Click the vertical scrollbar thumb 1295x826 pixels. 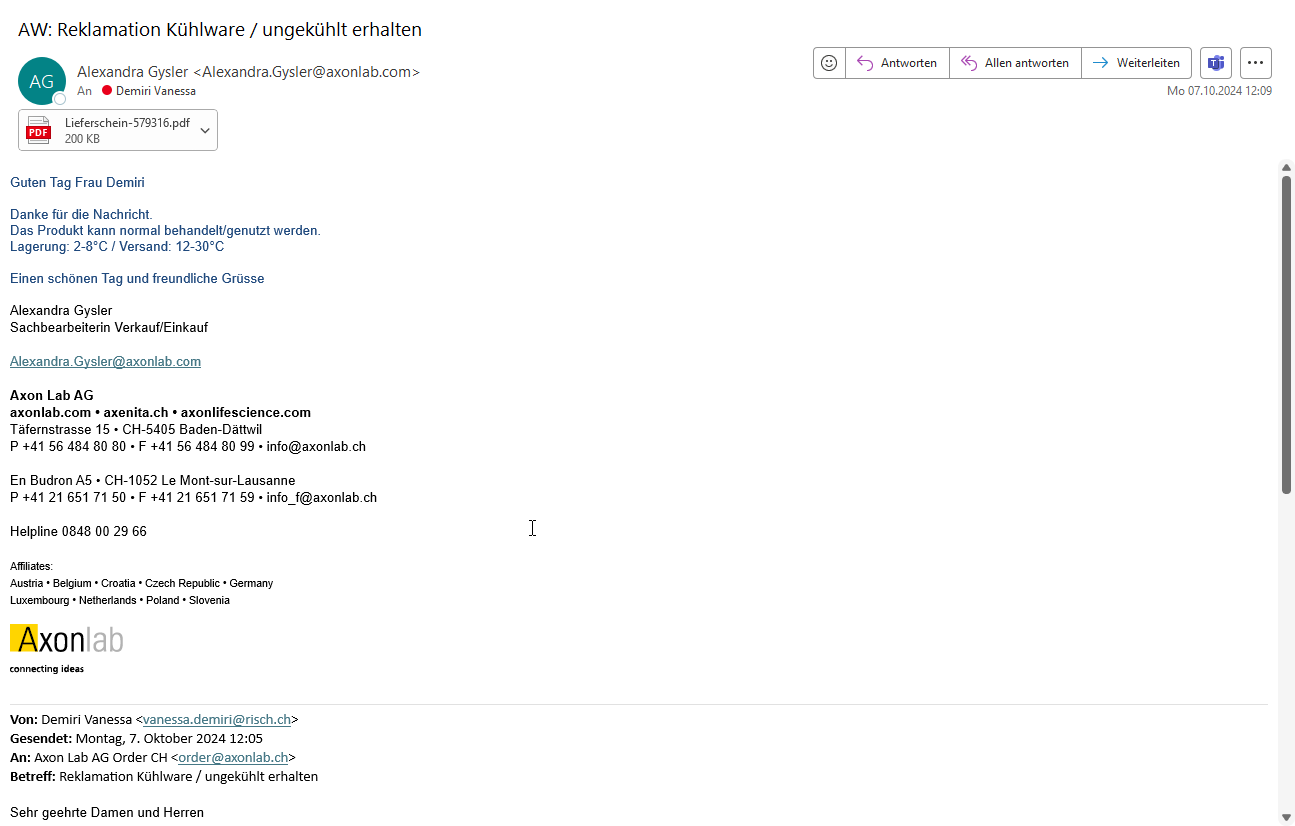pos(1287,334)
